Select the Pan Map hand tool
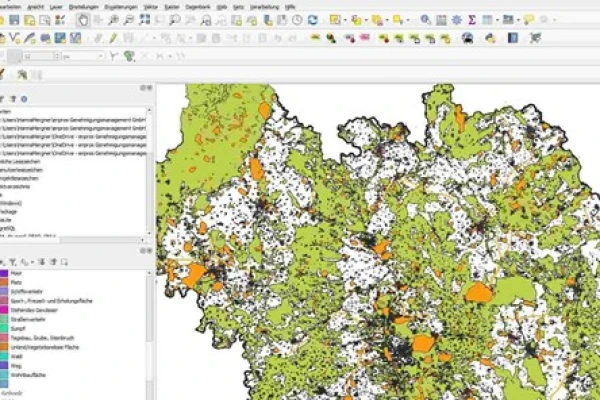This screenshot has width=600, height=400. tap(83, 20)
